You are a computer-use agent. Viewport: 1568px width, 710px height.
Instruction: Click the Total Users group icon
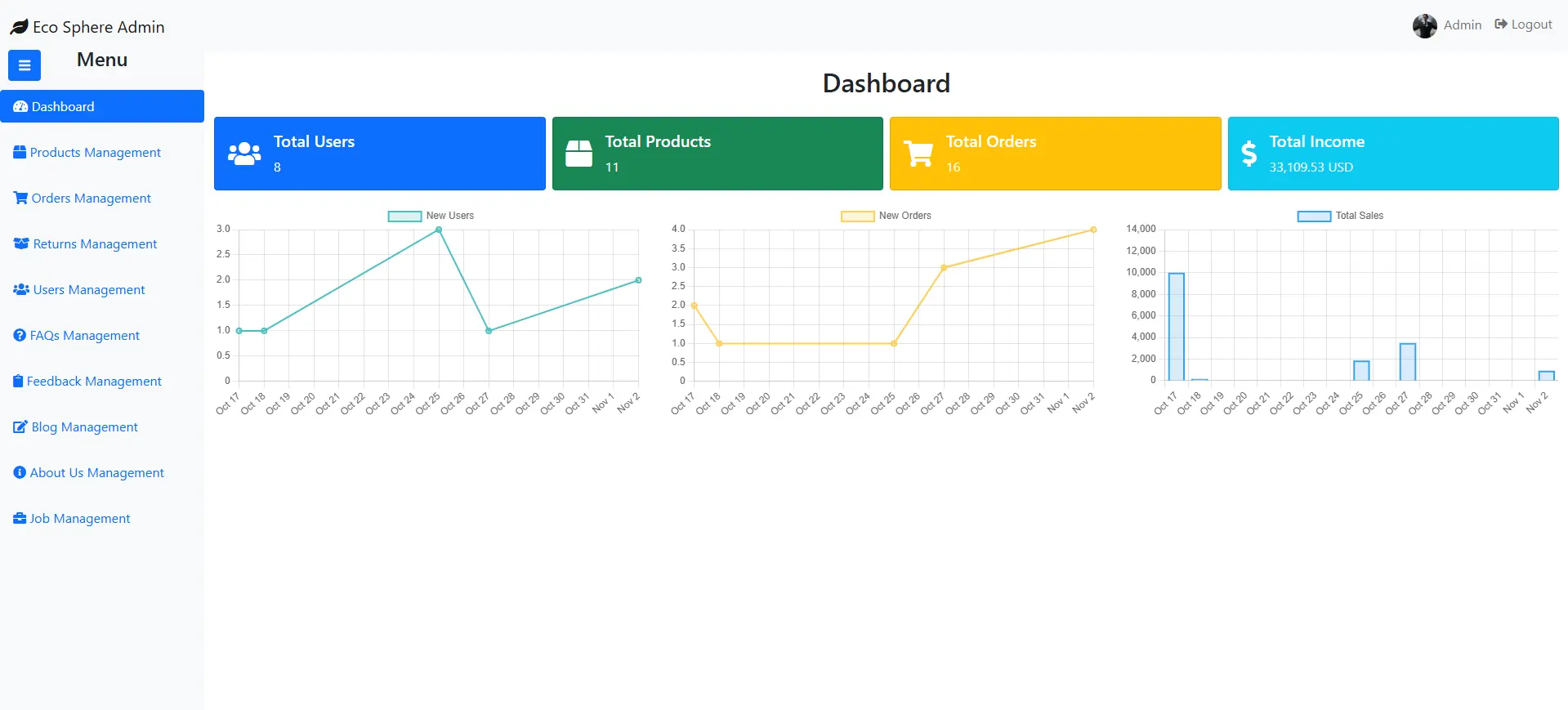(244, 154)
